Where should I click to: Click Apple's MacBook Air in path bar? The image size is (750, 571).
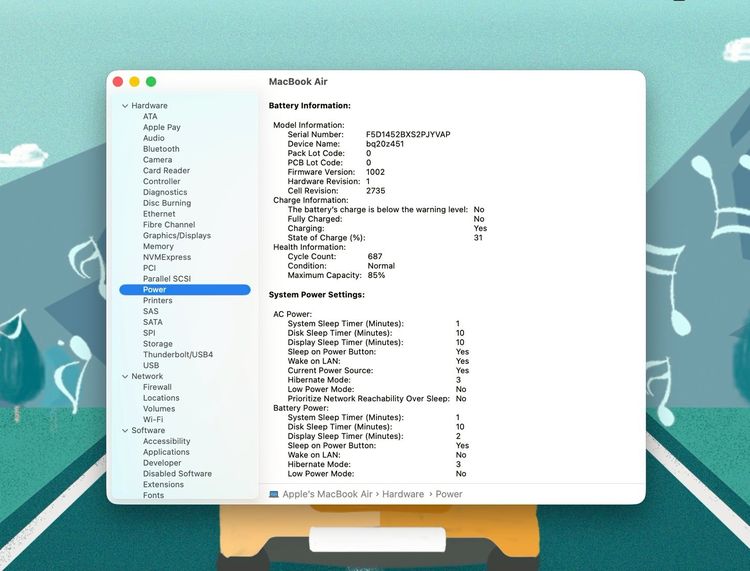pos(327,494)
